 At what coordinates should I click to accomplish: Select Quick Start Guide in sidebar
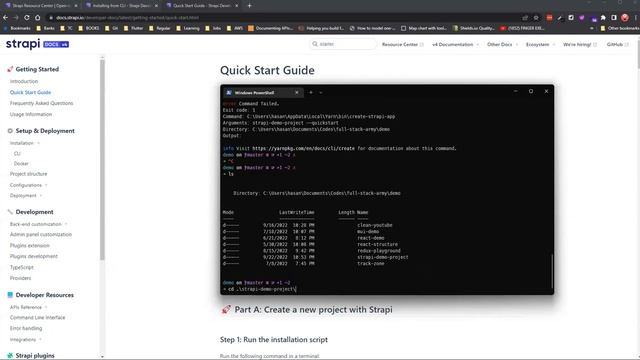pos(30,92)
